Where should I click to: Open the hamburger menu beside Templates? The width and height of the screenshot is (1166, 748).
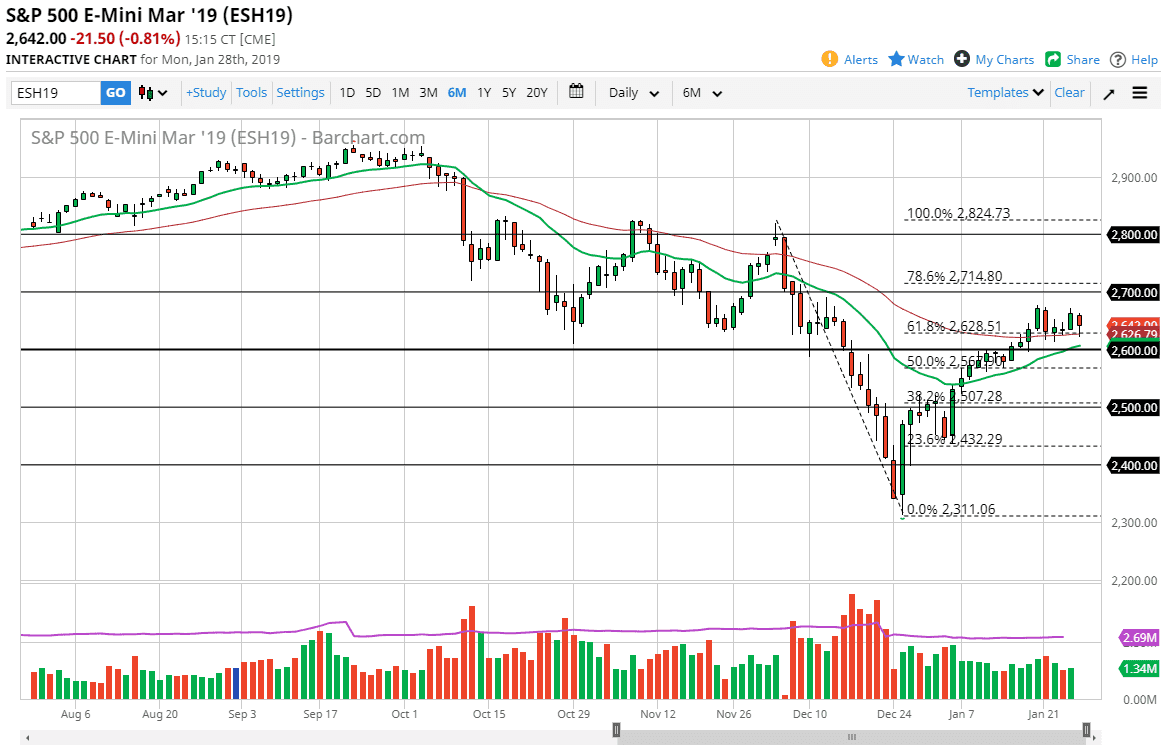click(1140, 92)
